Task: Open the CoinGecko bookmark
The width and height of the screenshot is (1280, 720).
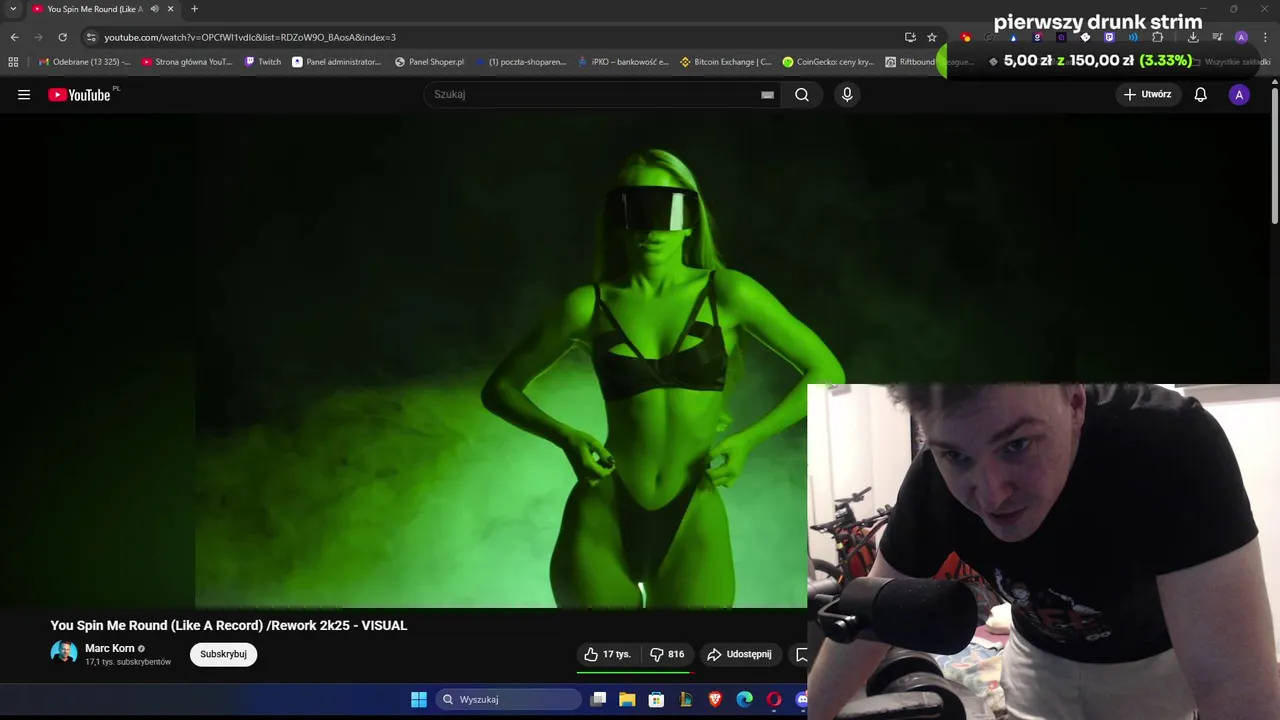Action: coord(828,62)
